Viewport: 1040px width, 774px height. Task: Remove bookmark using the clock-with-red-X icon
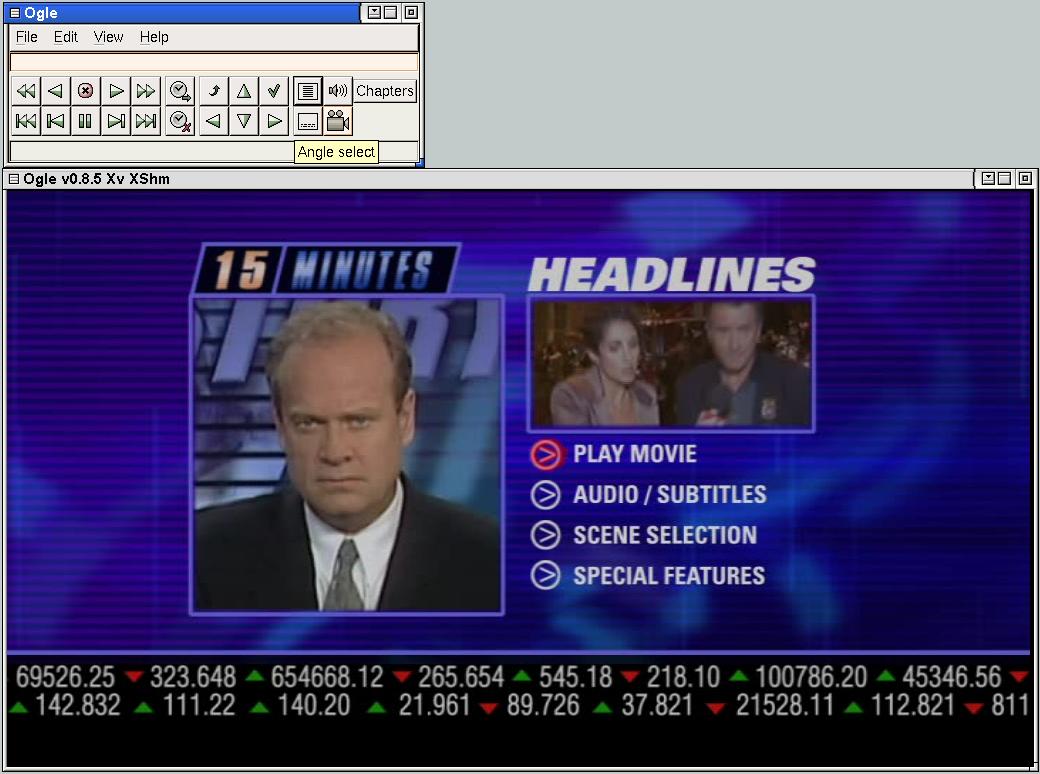coord(180,121)
